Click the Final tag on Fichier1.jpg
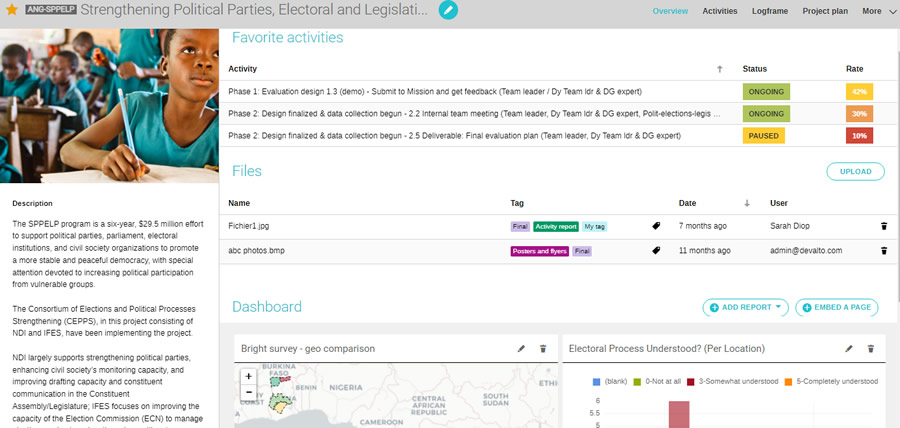Screen dimensions: 900x428 click(x=520, y=227)
